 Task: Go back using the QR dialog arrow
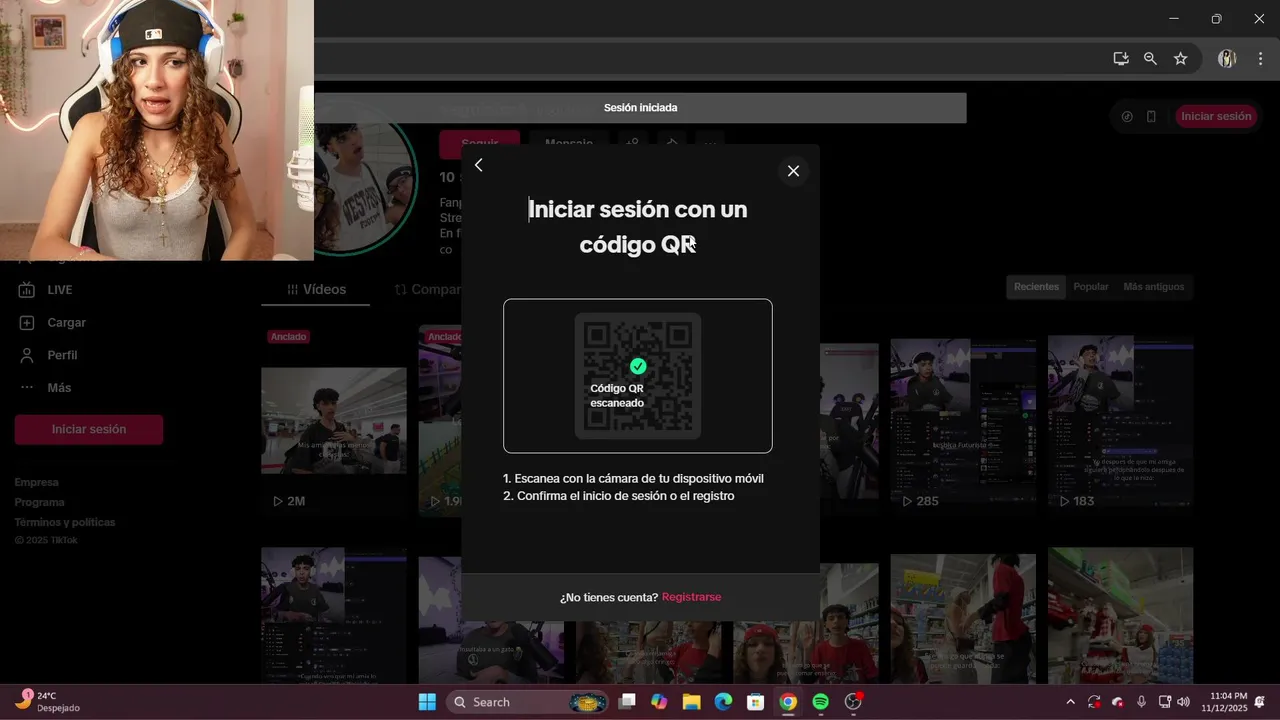pos(478,165)
